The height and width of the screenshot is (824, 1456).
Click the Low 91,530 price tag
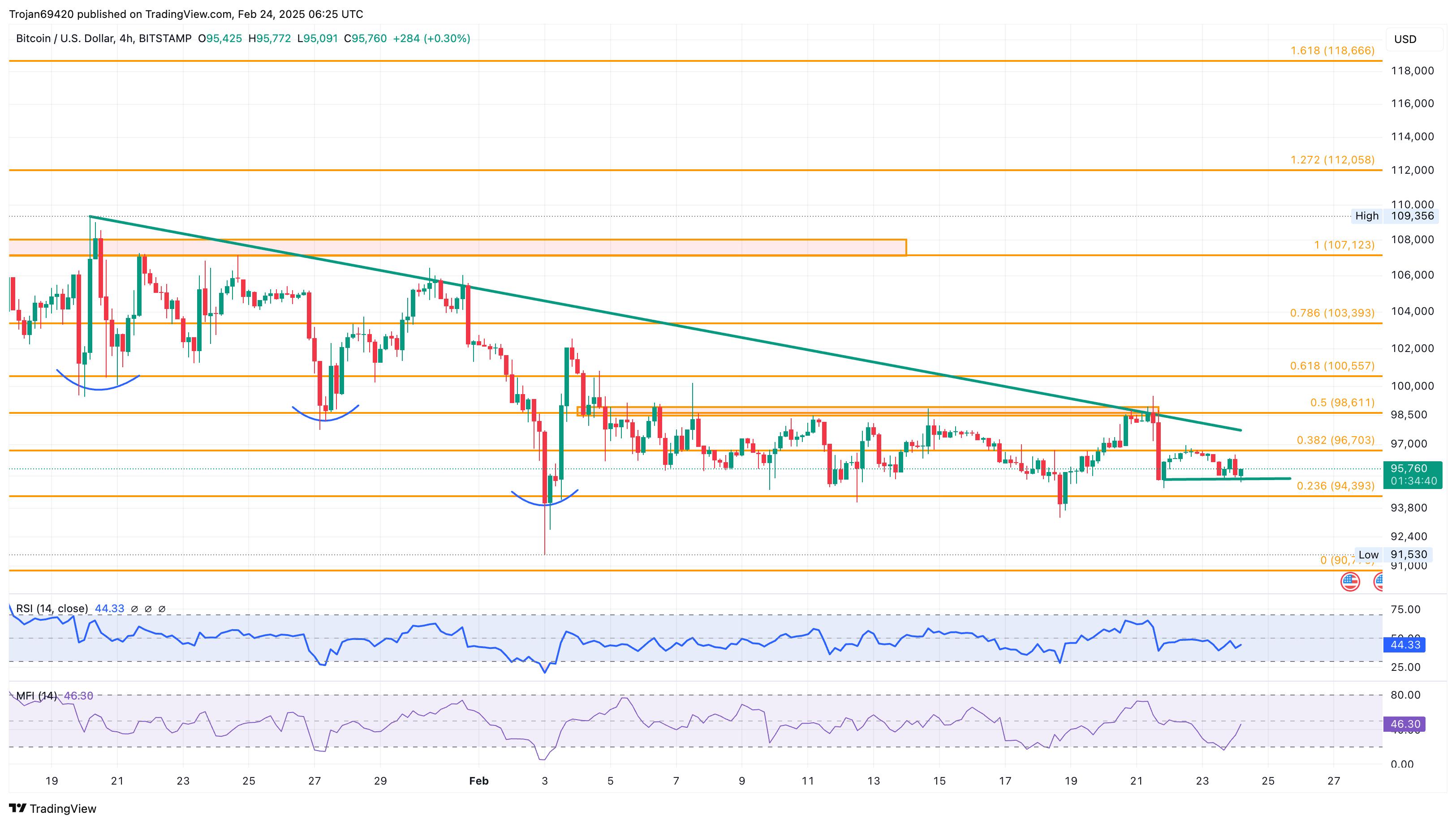(1394, 554)
